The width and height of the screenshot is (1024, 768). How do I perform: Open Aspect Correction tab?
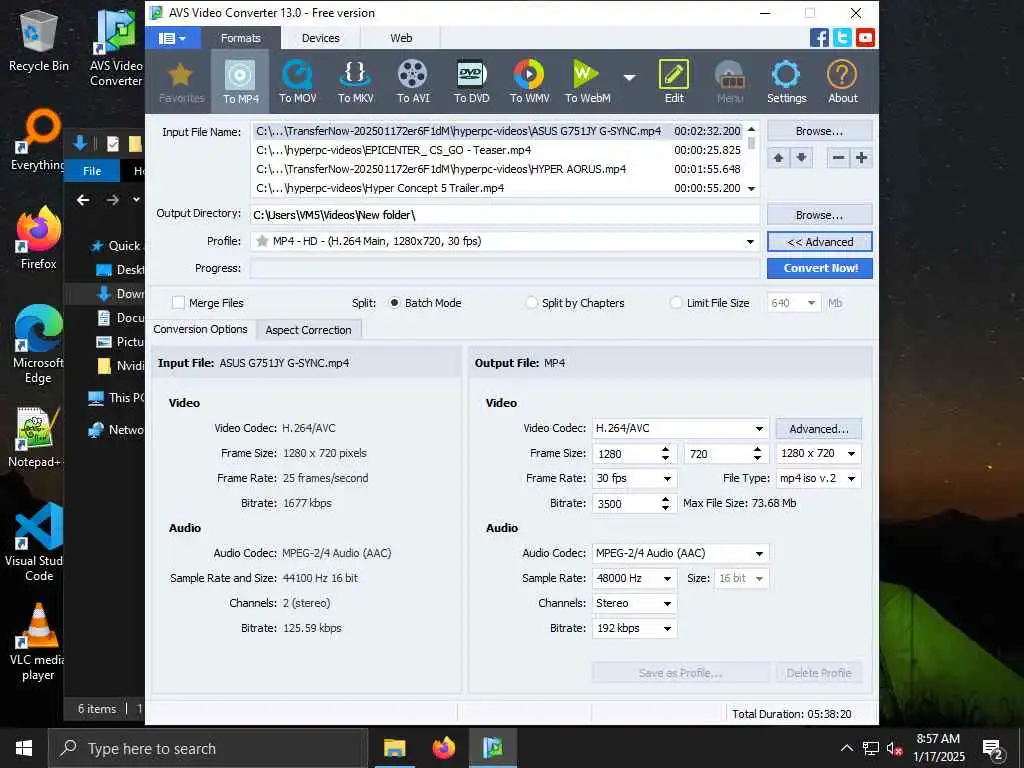point(308,330)
